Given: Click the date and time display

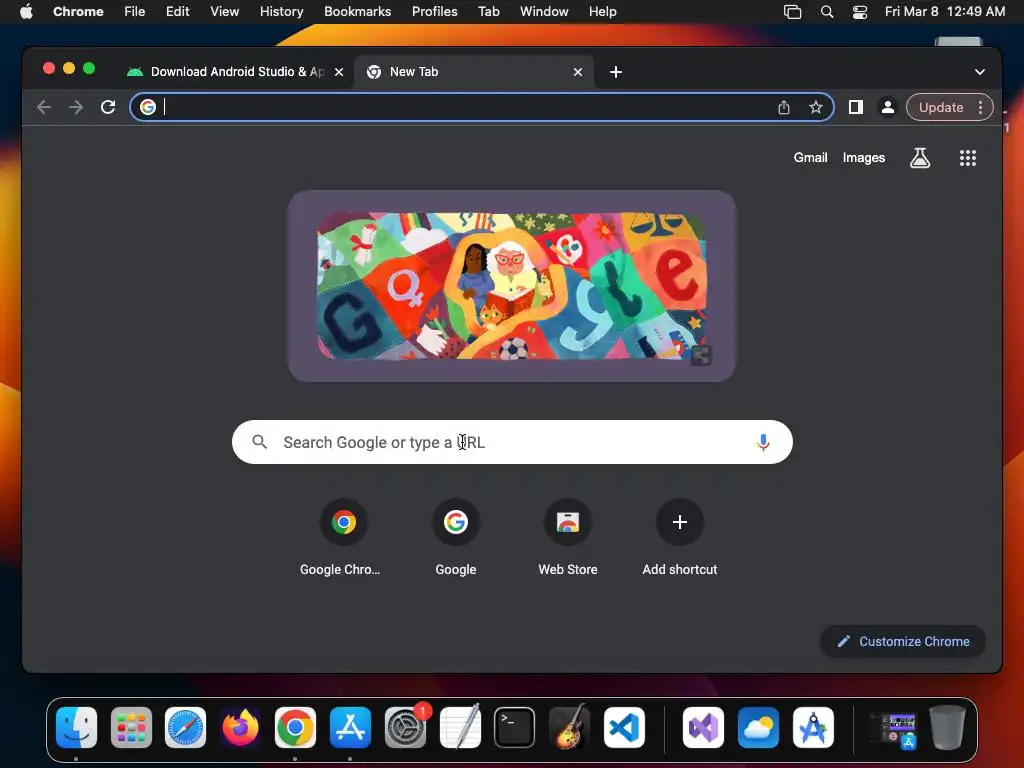Looking at the screenshot, I should (944, 12).
